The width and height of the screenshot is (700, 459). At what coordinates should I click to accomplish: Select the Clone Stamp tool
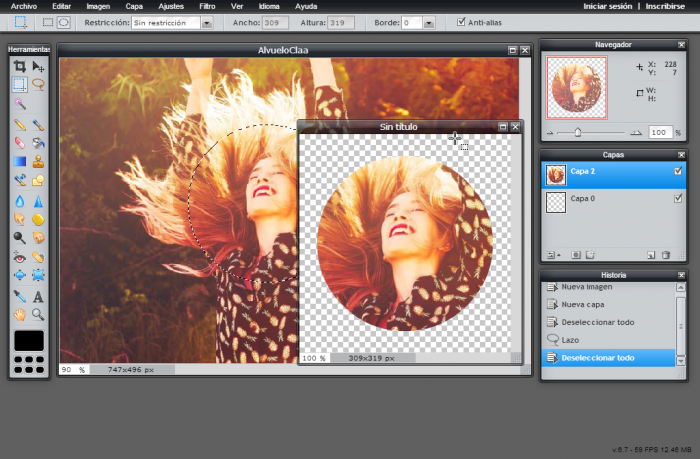tap(38, 162)
